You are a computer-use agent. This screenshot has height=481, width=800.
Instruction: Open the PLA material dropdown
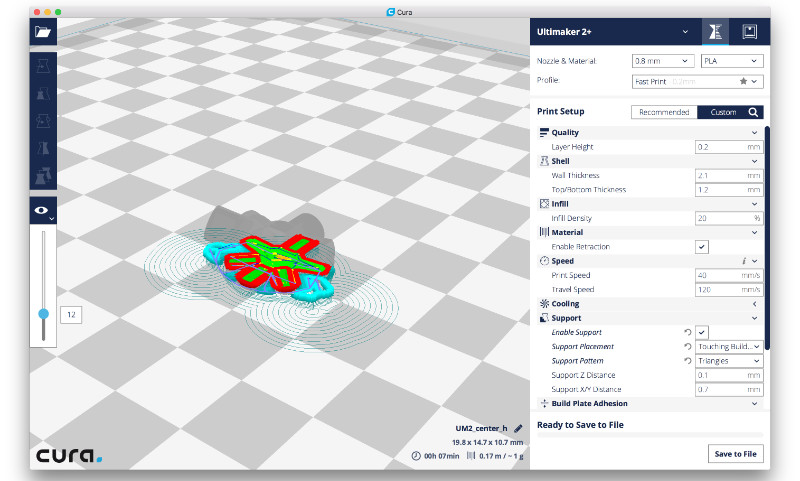[732, 61]
